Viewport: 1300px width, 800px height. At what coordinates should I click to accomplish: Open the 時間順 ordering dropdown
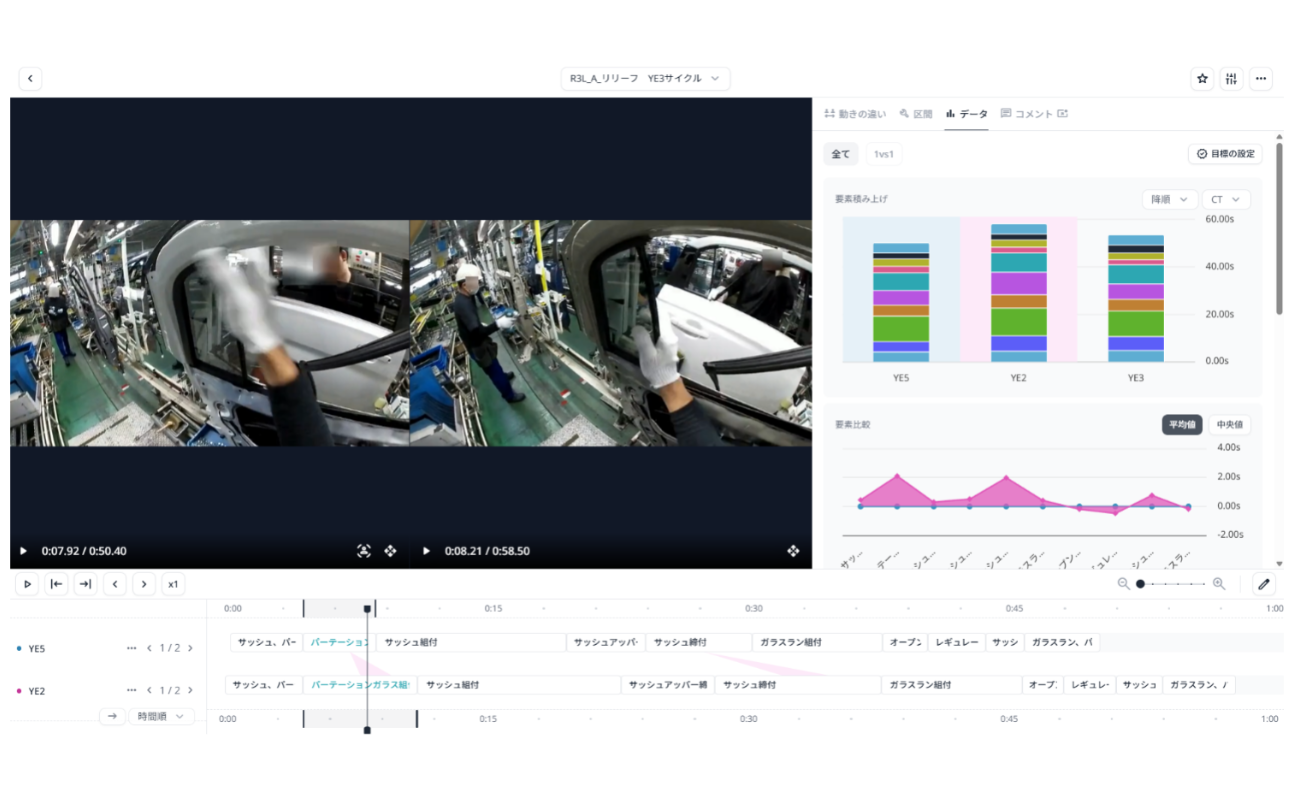[161, 716]
